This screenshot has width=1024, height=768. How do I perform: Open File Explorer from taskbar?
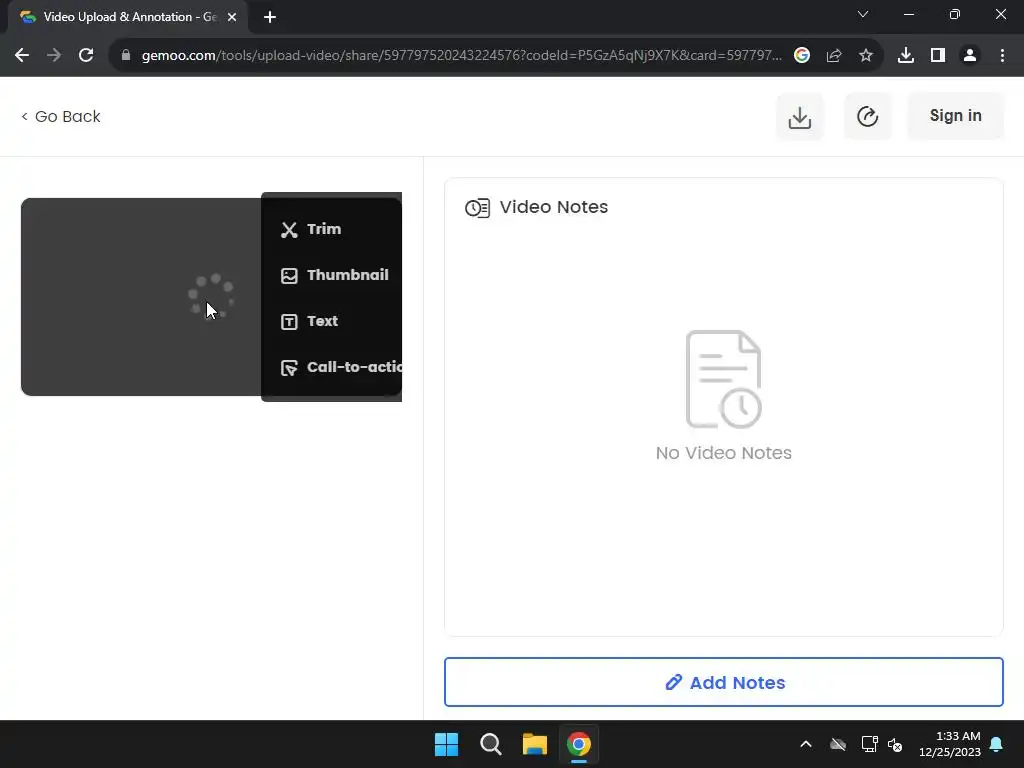535,744
